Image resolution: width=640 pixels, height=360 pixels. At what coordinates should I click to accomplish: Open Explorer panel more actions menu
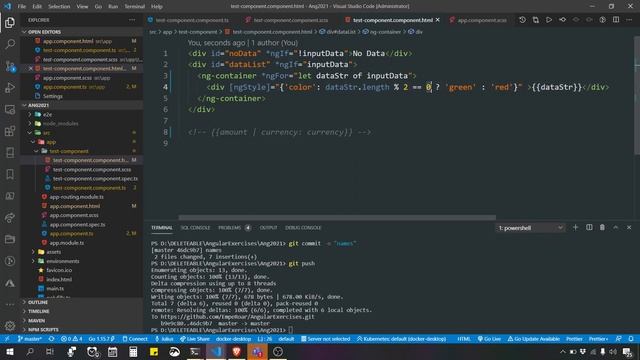[x=132, y=20]
